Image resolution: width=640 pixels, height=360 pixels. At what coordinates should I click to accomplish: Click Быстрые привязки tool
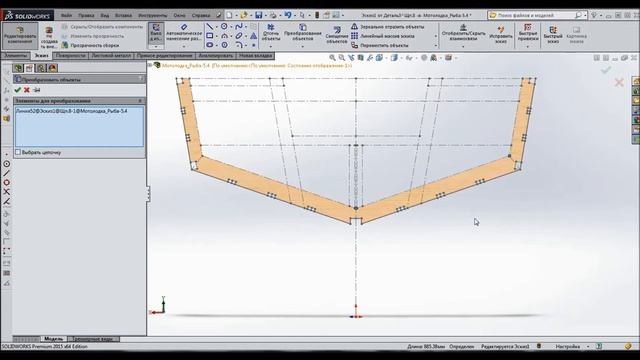tap(527, 32)
